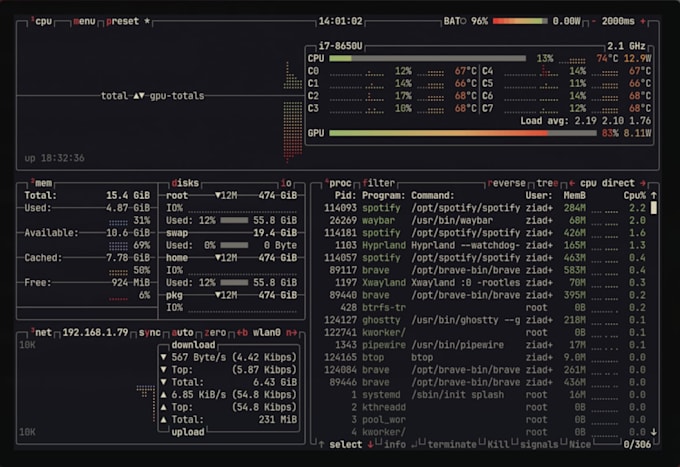Click the CPU usage bar at 13%
This screenshot has height=467, width=680.
(427, 59)
